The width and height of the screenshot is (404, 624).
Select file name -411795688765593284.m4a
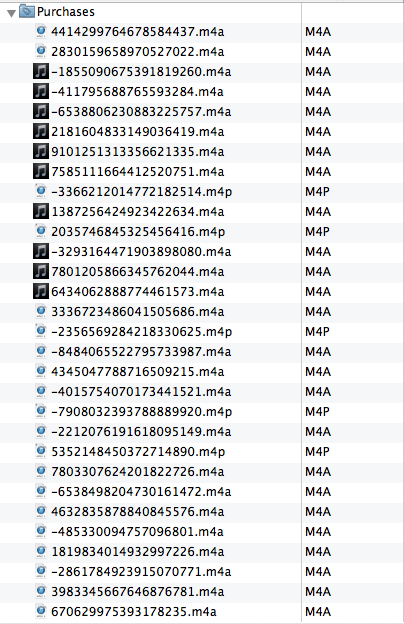click(137, 92)
